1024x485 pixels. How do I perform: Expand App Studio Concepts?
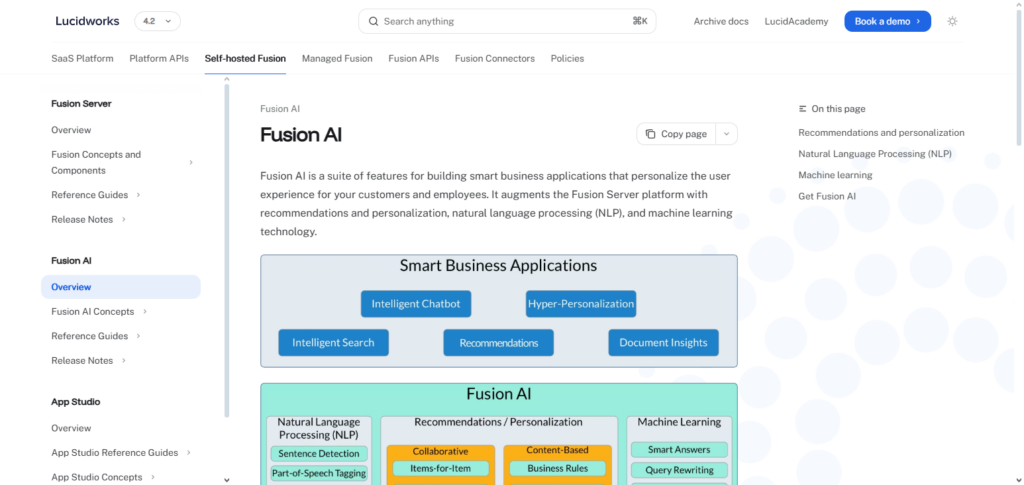pos(153,477)
